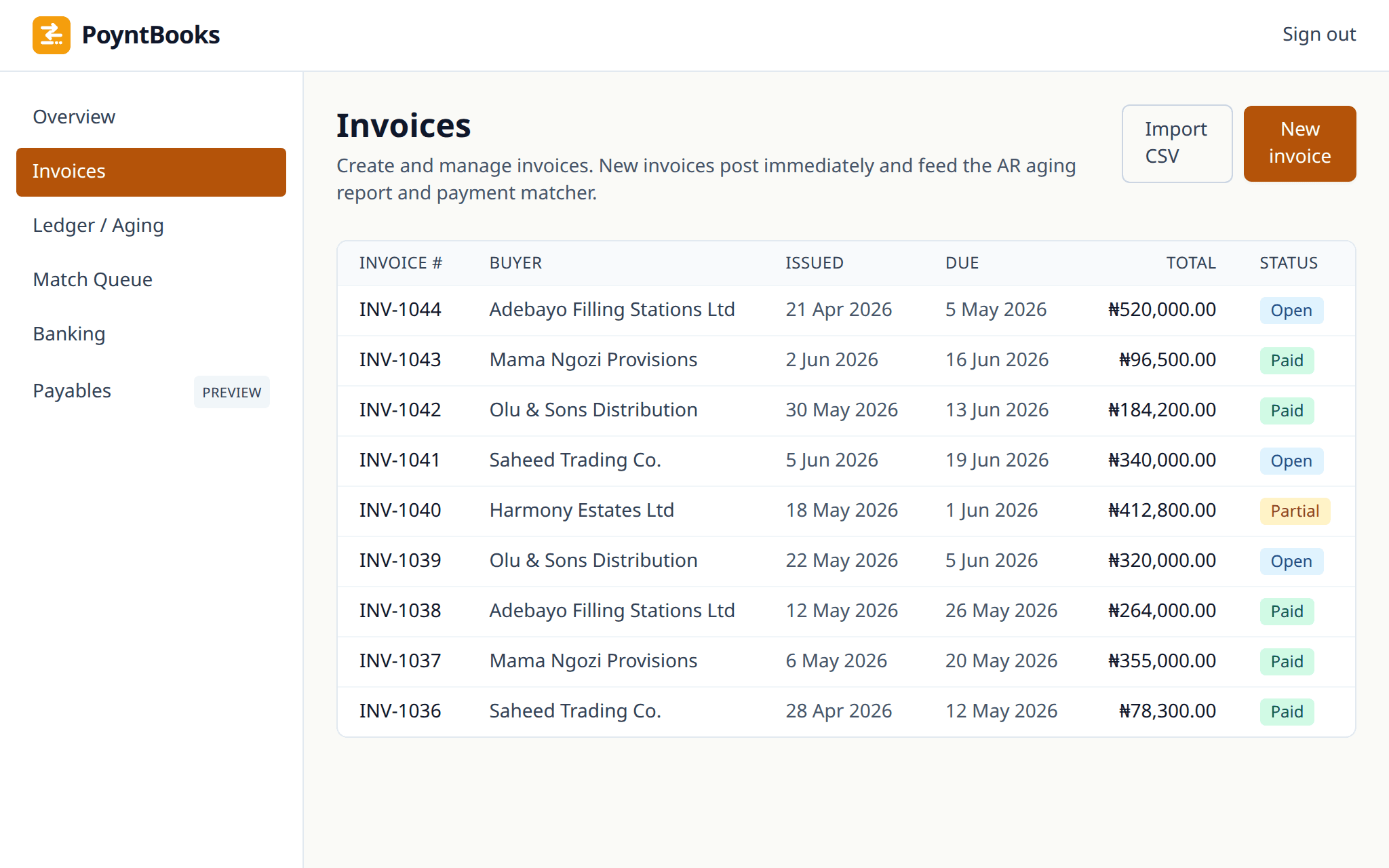Click the issued date 30 May 2026

pyautogui.click(x=842, y=410)
